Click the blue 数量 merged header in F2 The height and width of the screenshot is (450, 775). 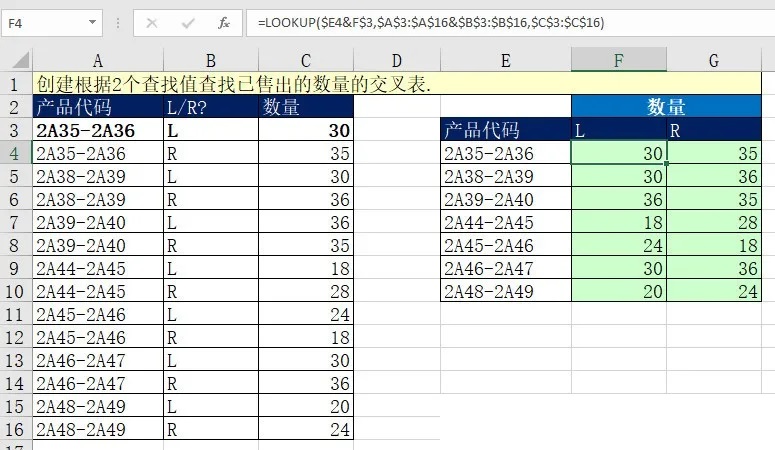[x=666, y=106]
